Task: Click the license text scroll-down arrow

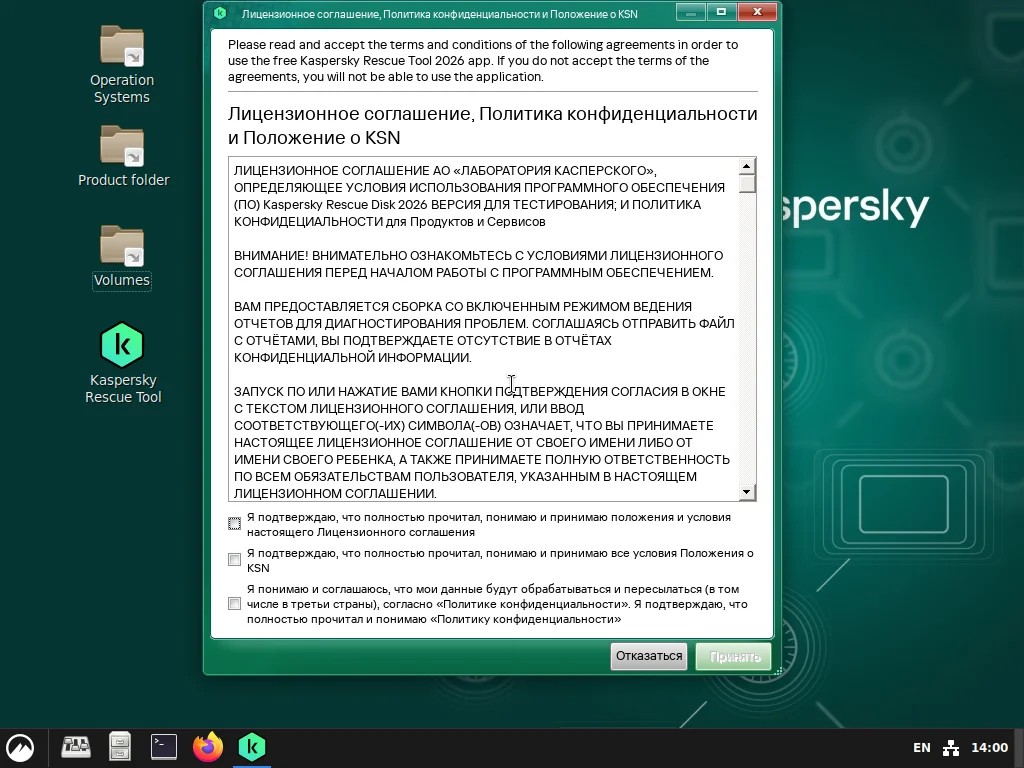Action: 746,492
